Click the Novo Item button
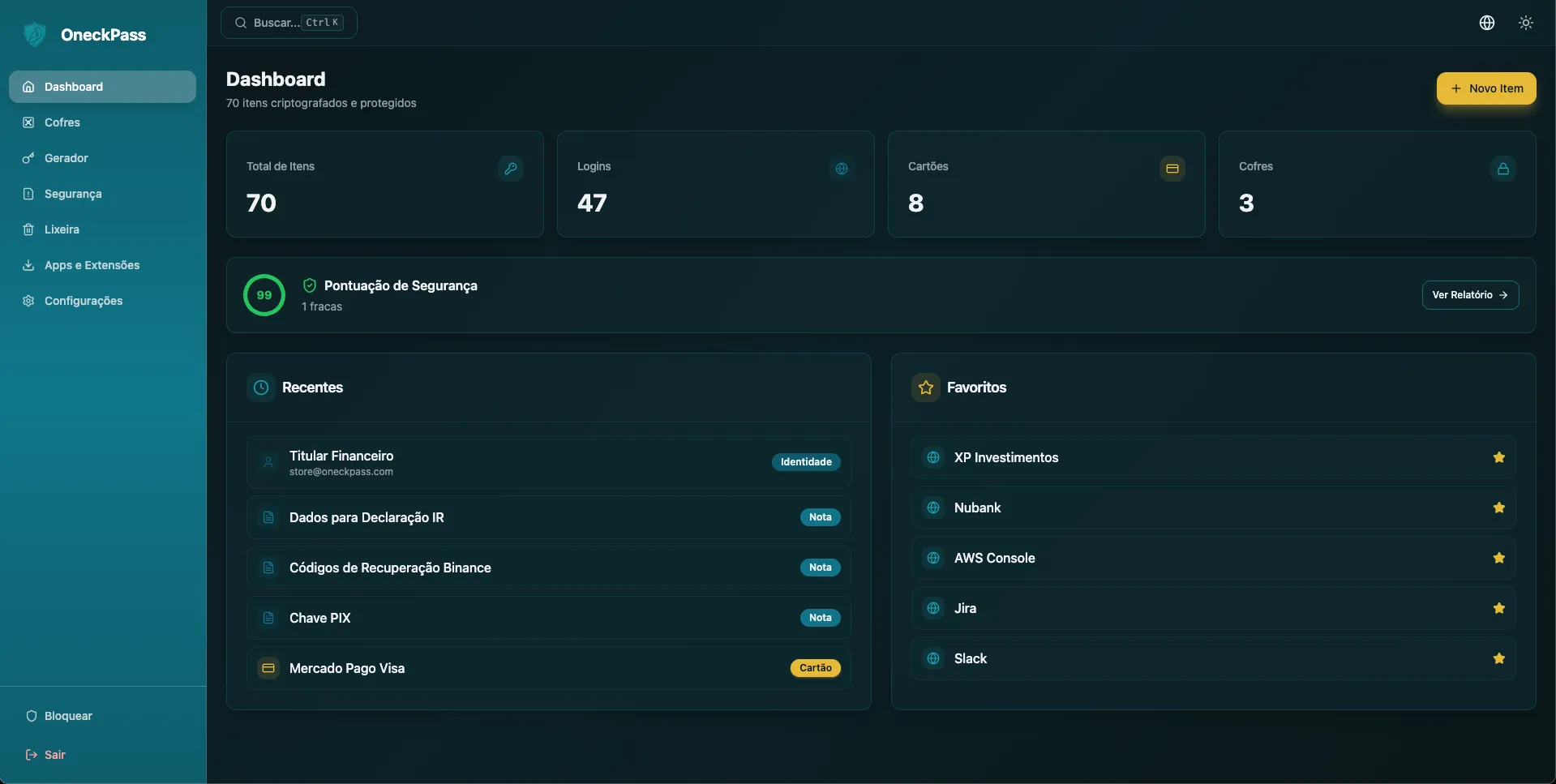This screenshot has width=1556, height=784. (x=1485, y=88)
